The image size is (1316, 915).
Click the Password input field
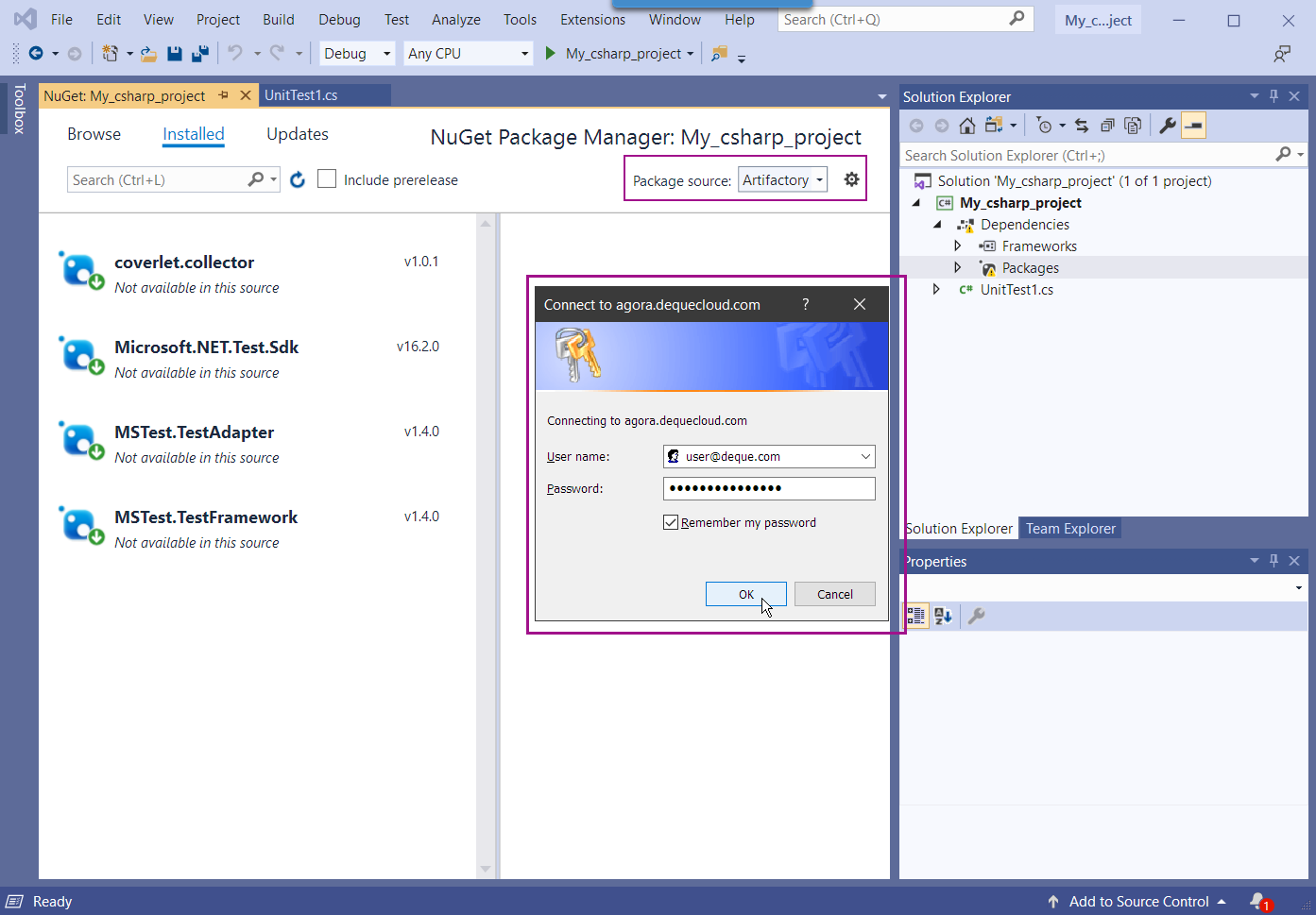pos(769,488)
